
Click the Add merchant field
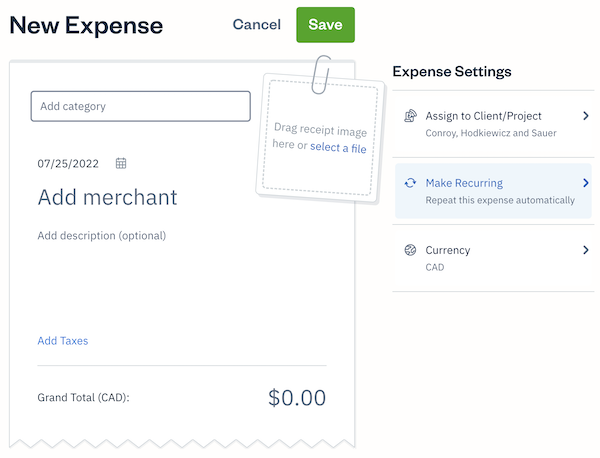tap(107, 197)
